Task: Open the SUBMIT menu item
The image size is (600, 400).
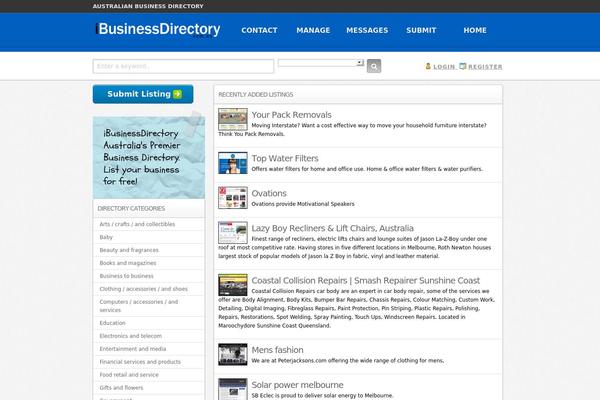Action: pyautogui.click(x=421, y=30)
